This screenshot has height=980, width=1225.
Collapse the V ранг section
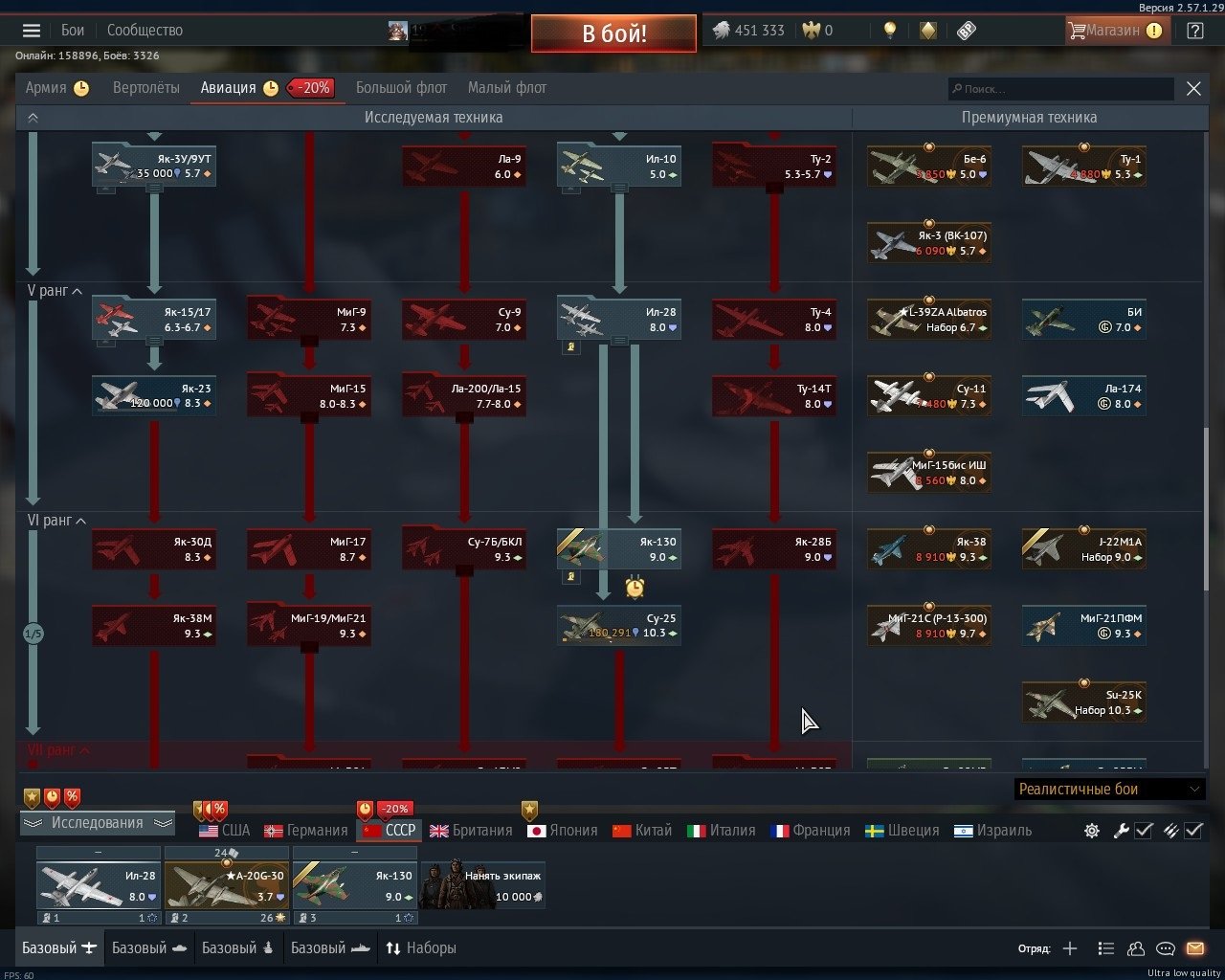[56, 291]
